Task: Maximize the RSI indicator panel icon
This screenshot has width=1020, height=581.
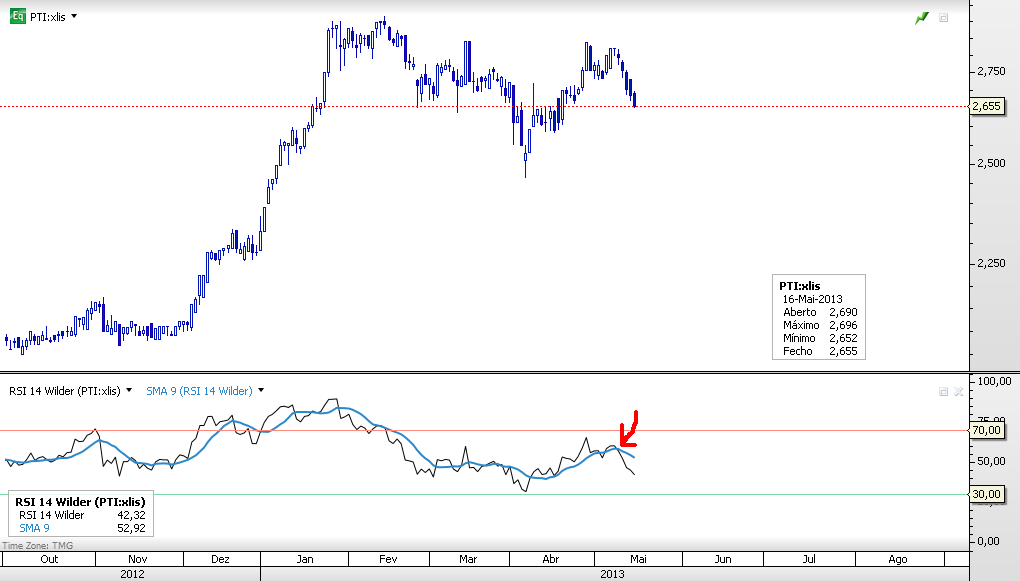Action: click(943, 391)
